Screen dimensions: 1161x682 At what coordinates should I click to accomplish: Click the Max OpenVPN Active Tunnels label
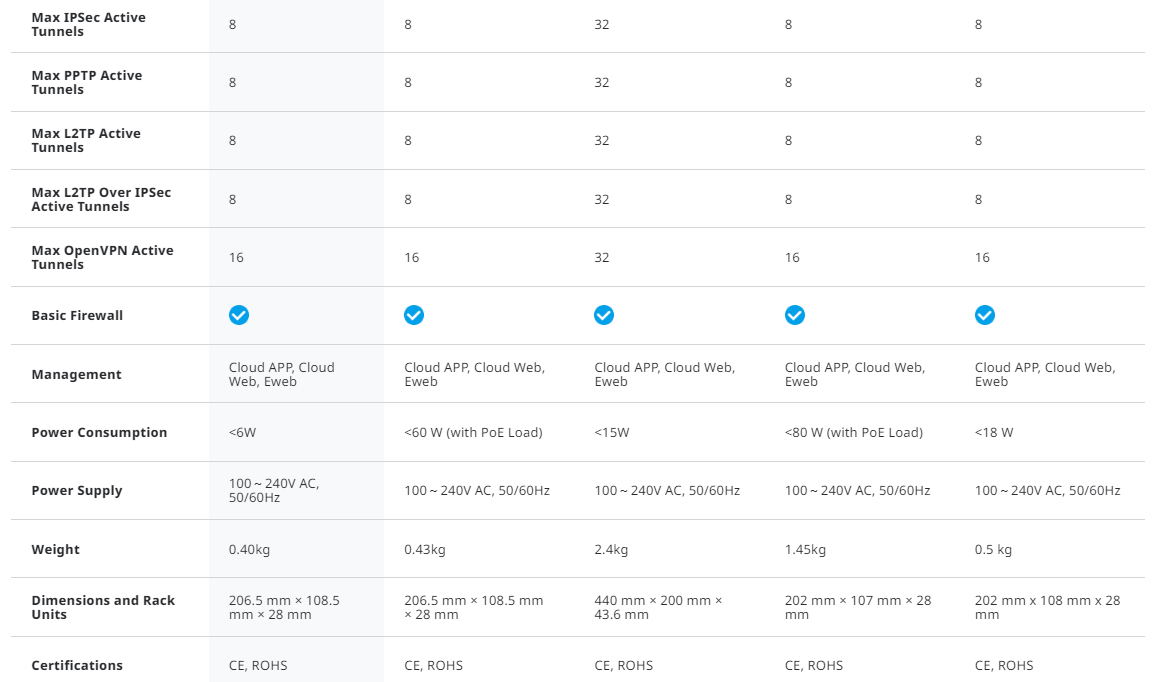point(102,257)
